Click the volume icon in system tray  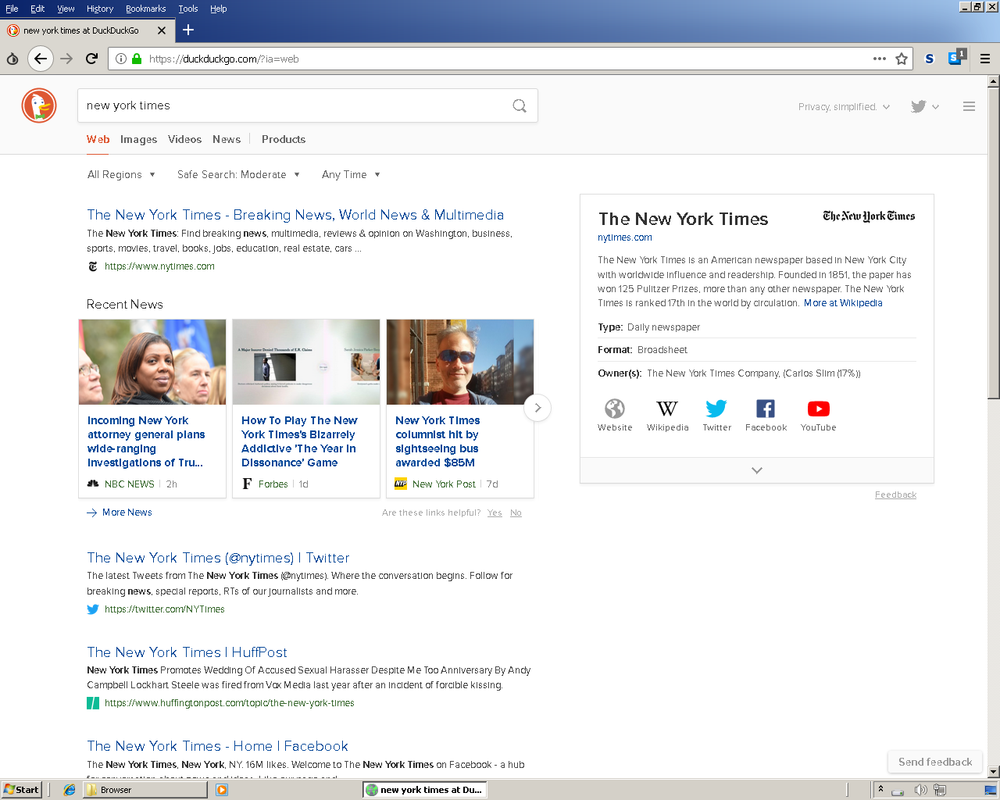pos(920,790)
